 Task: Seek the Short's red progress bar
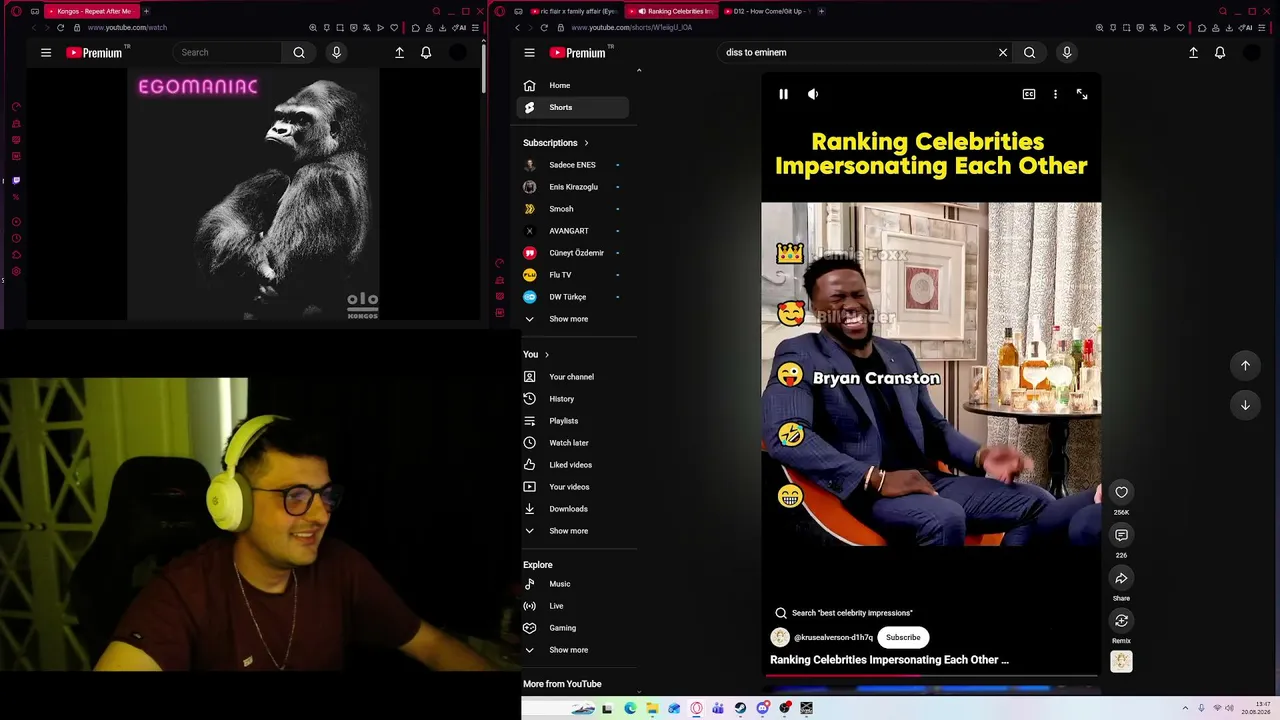pos(931,675)
